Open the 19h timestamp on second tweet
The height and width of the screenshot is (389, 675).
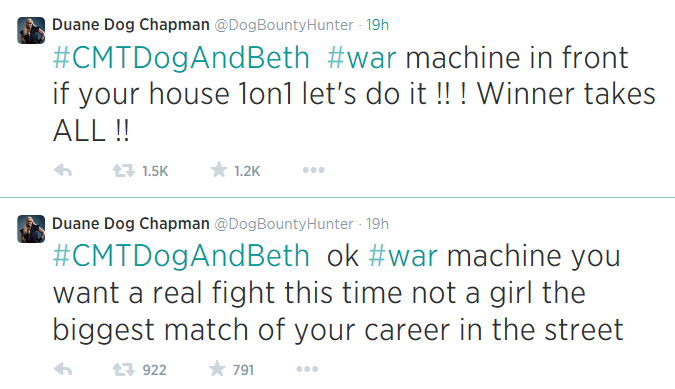(x=378, y=224)
